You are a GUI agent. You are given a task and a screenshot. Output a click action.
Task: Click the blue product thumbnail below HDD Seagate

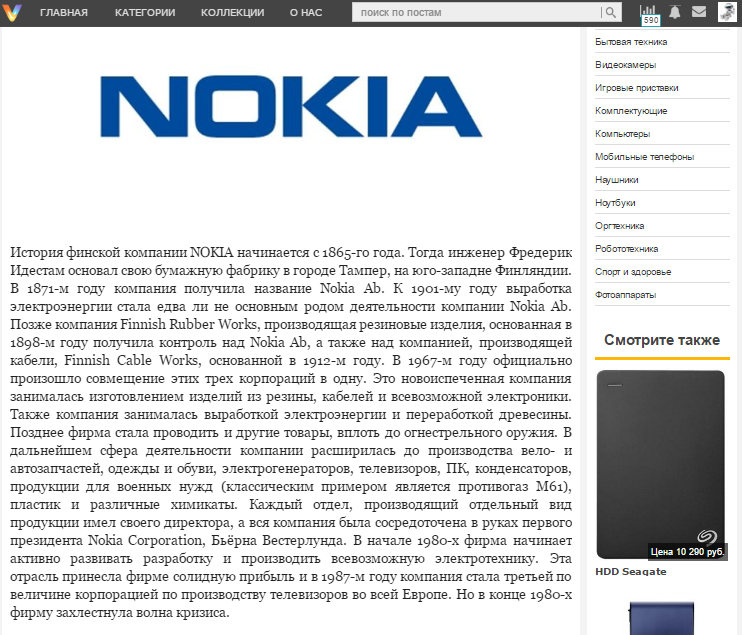[x=662, y=618]
